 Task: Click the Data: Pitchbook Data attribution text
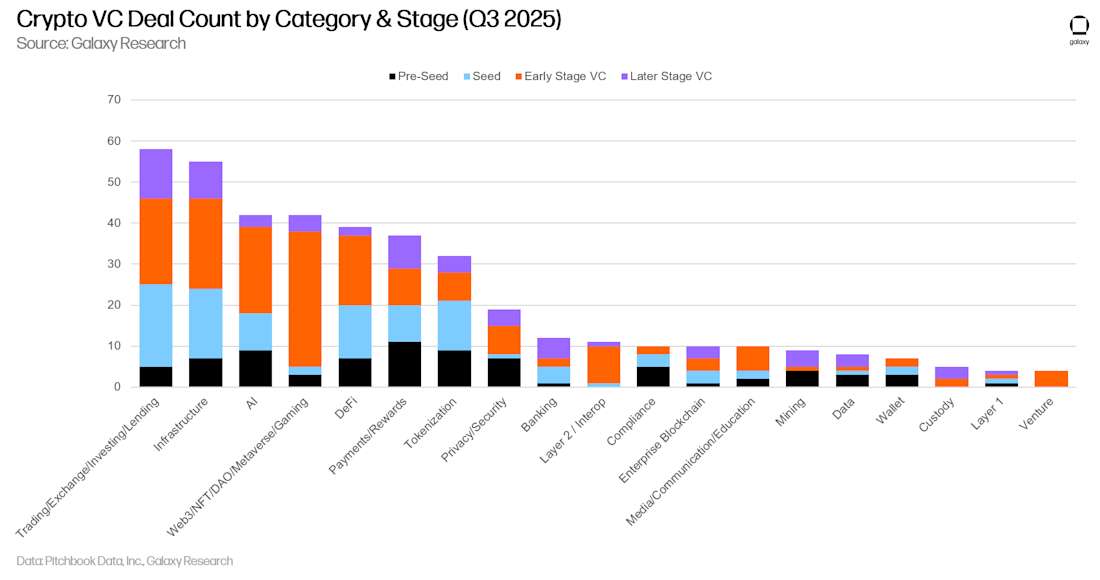(x=127, y=561)
